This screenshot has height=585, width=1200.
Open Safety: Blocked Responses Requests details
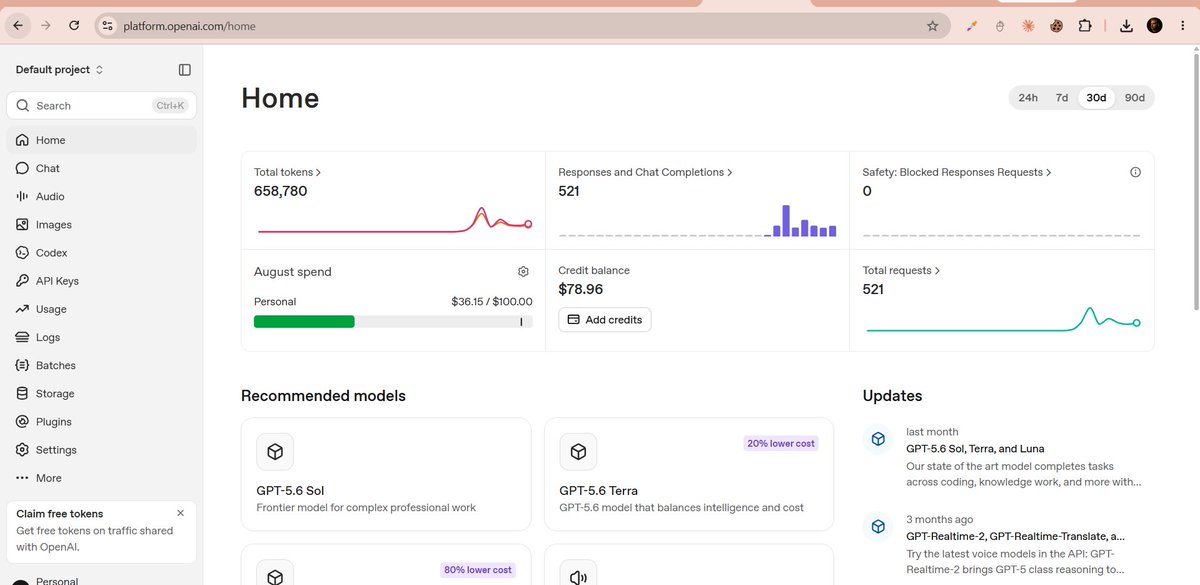click(957, 172)
